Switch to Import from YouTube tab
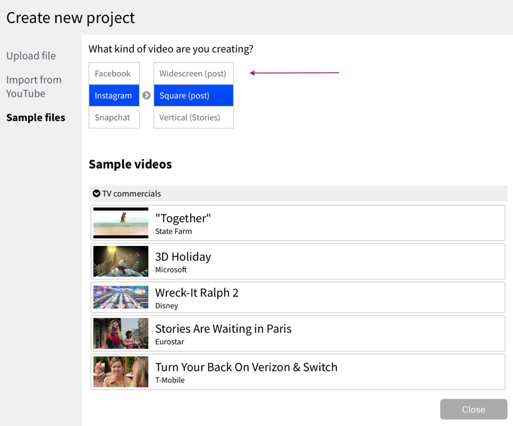513x426 pixels. 34,87
